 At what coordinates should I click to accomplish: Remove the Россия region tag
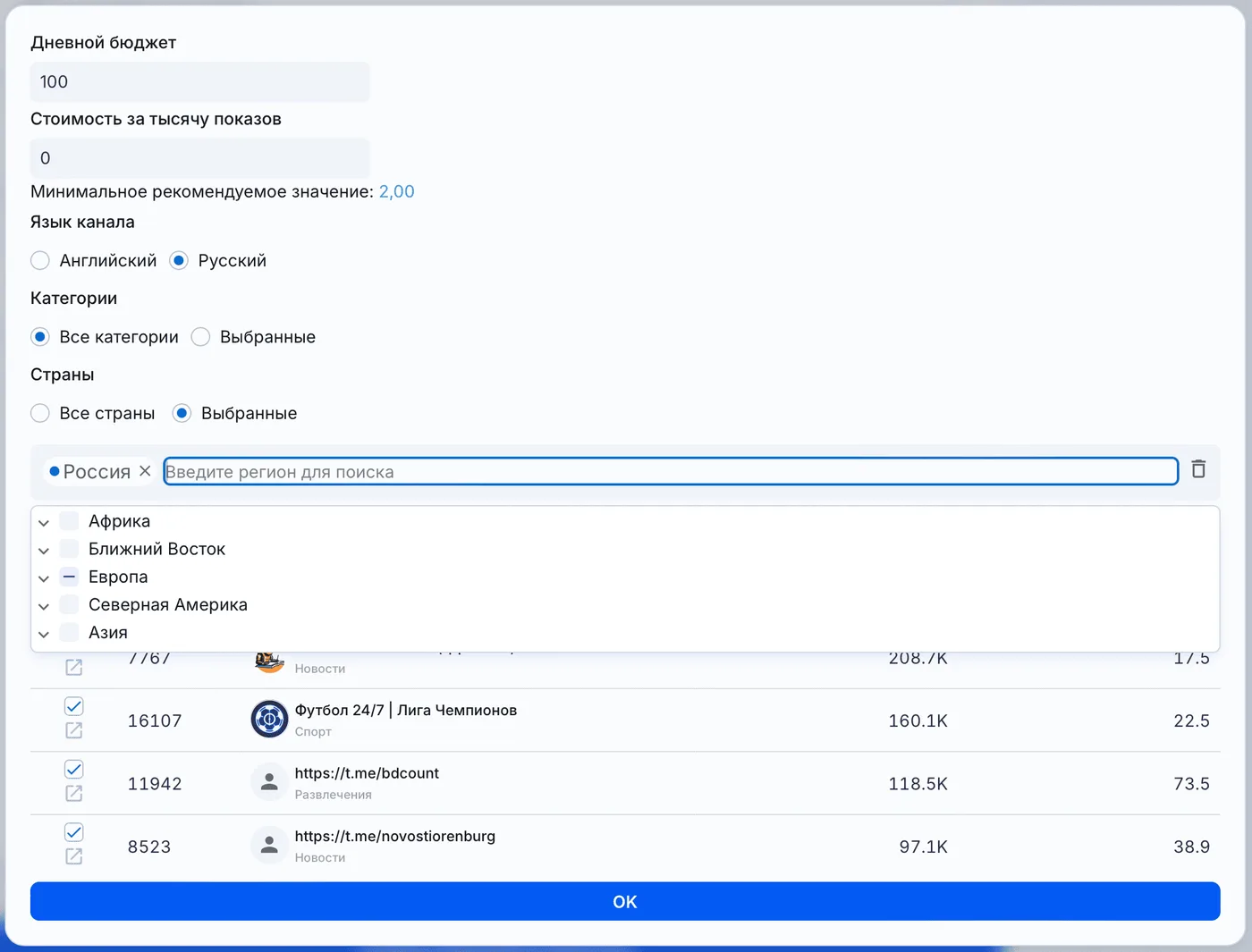[x=145, y=471]
